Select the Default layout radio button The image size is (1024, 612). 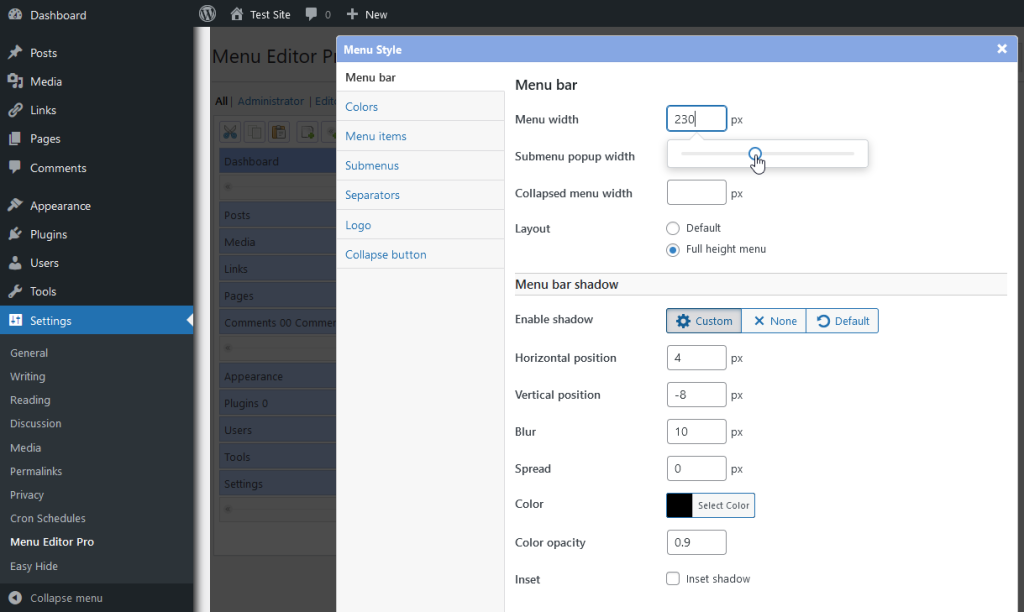(673, 228)
